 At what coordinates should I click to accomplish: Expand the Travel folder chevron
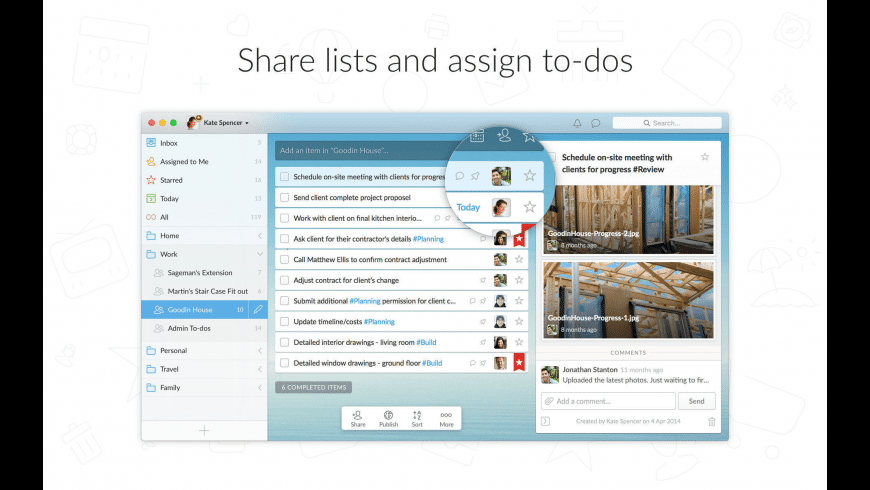[x=259, y=369]
